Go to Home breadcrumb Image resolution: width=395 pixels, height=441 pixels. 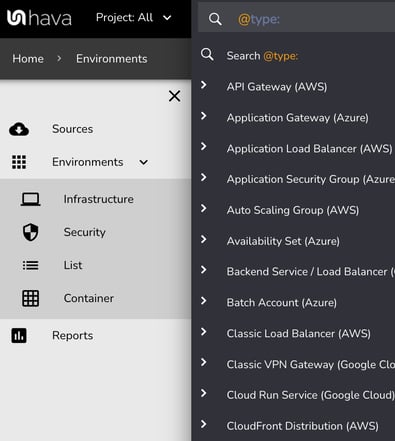(28, 59)
